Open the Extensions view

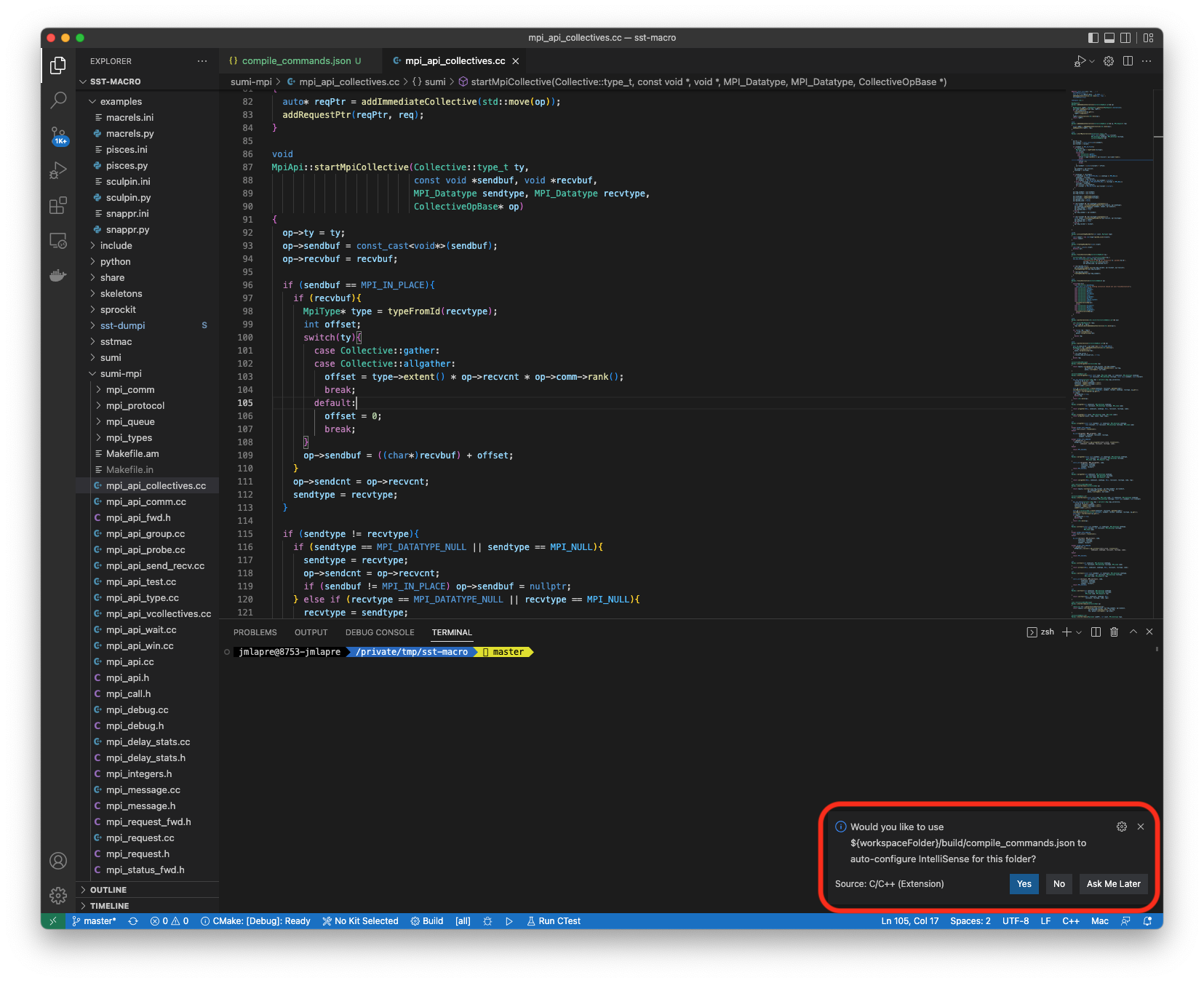point(58,206)
